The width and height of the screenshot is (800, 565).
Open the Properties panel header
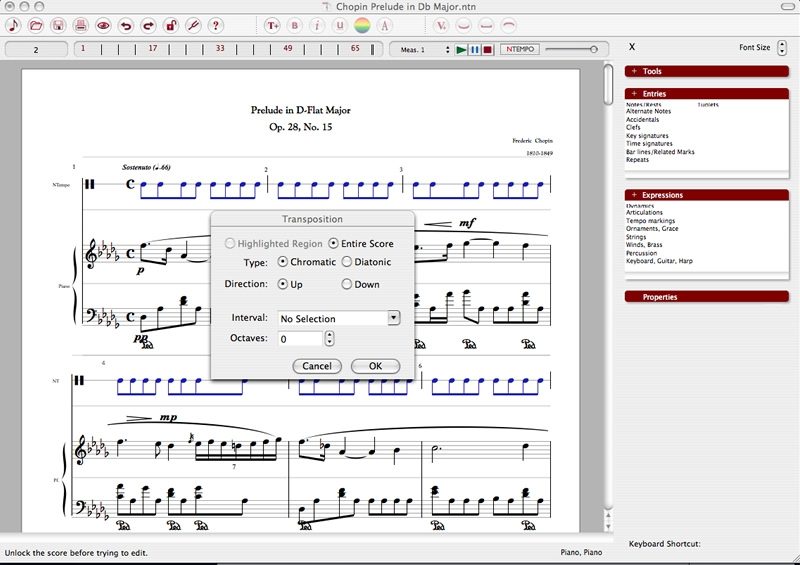coord(707,297)
